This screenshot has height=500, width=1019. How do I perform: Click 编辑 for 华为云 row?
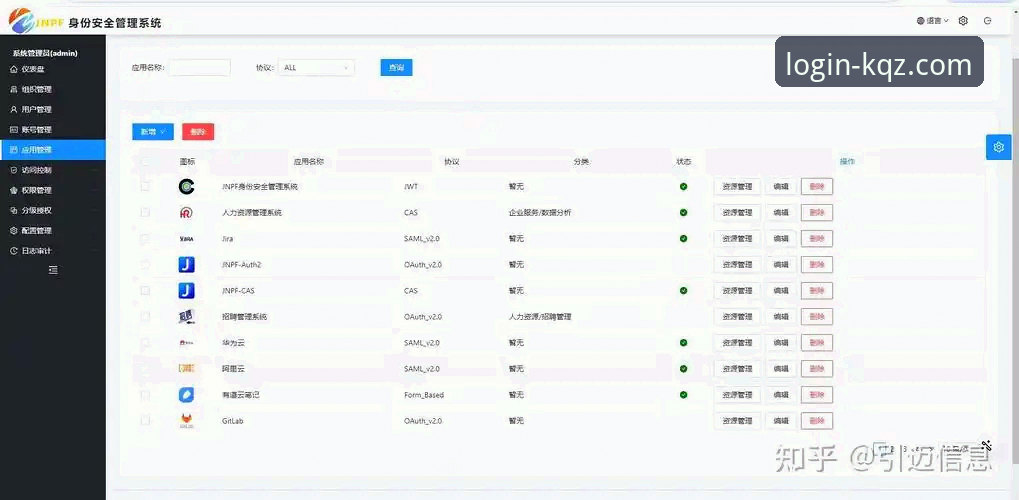[x=781, y=343]
